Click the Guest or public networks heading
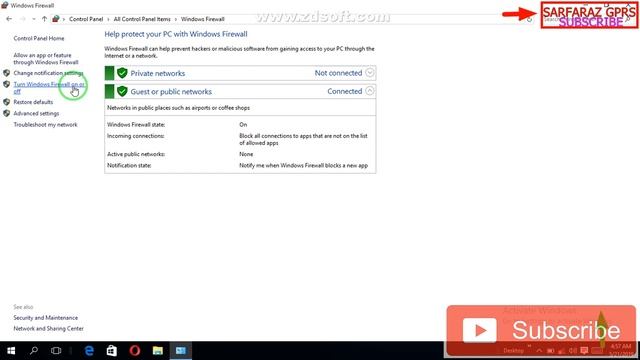 click(171, 92)
